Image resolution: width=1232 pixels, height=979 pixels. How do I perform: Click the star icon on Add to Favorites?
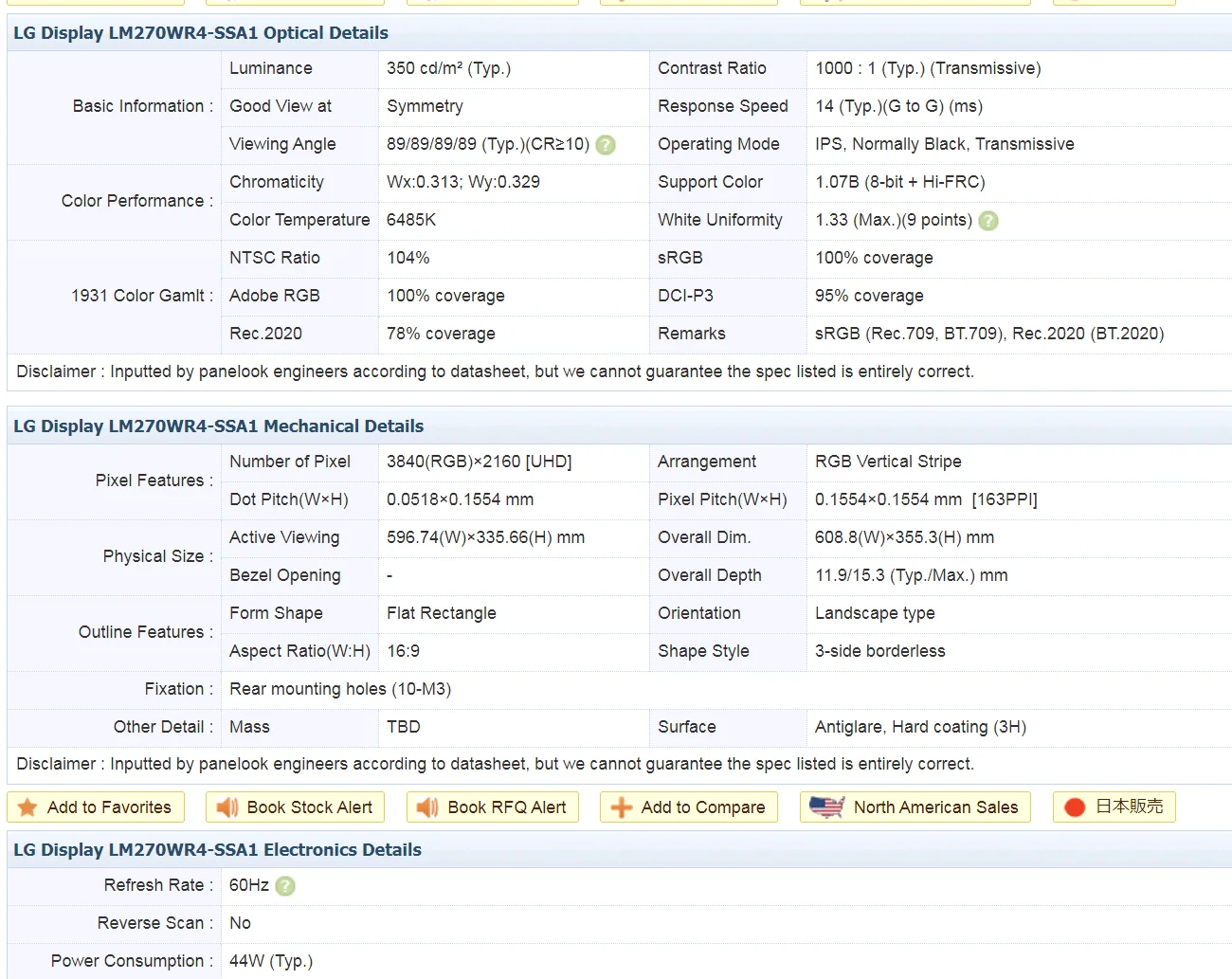27,807
